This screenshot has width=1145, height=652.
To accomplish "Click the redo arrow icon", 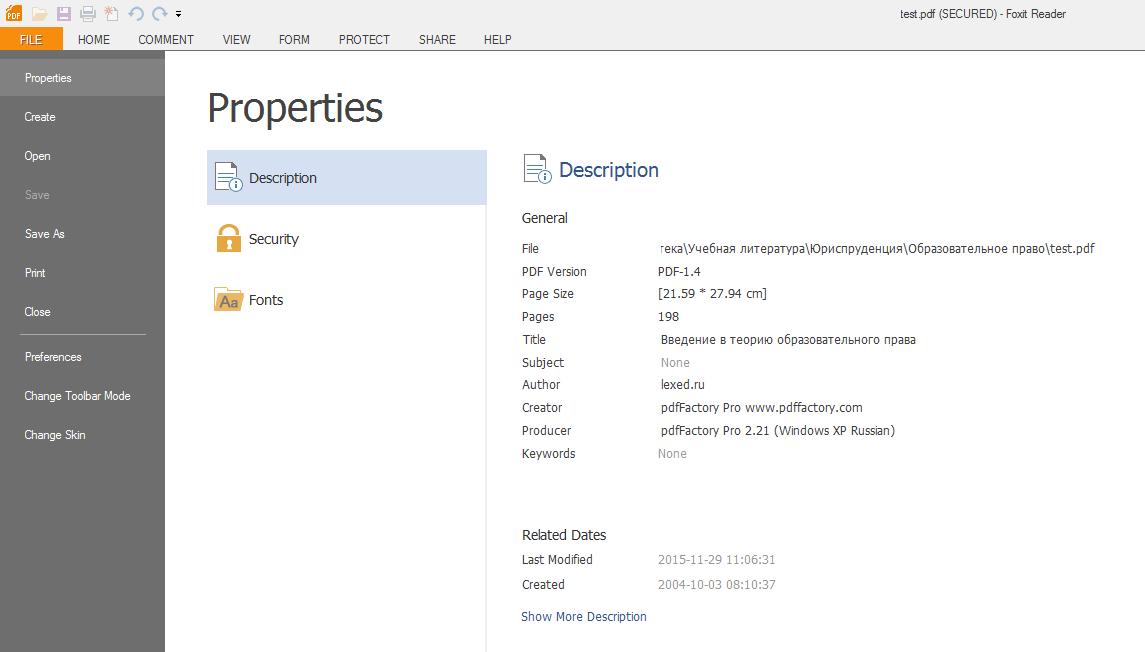I will tap(159, 14).
